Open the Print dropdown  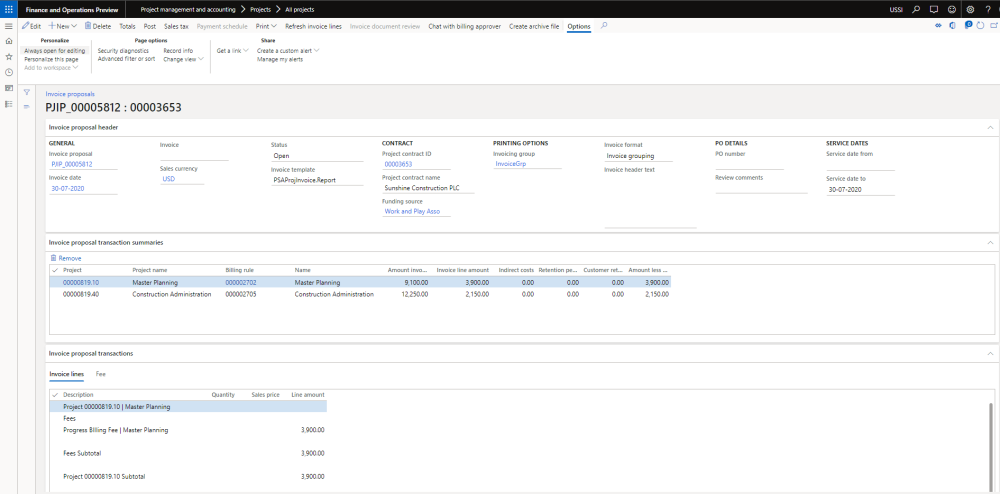[x=267, y=25]
